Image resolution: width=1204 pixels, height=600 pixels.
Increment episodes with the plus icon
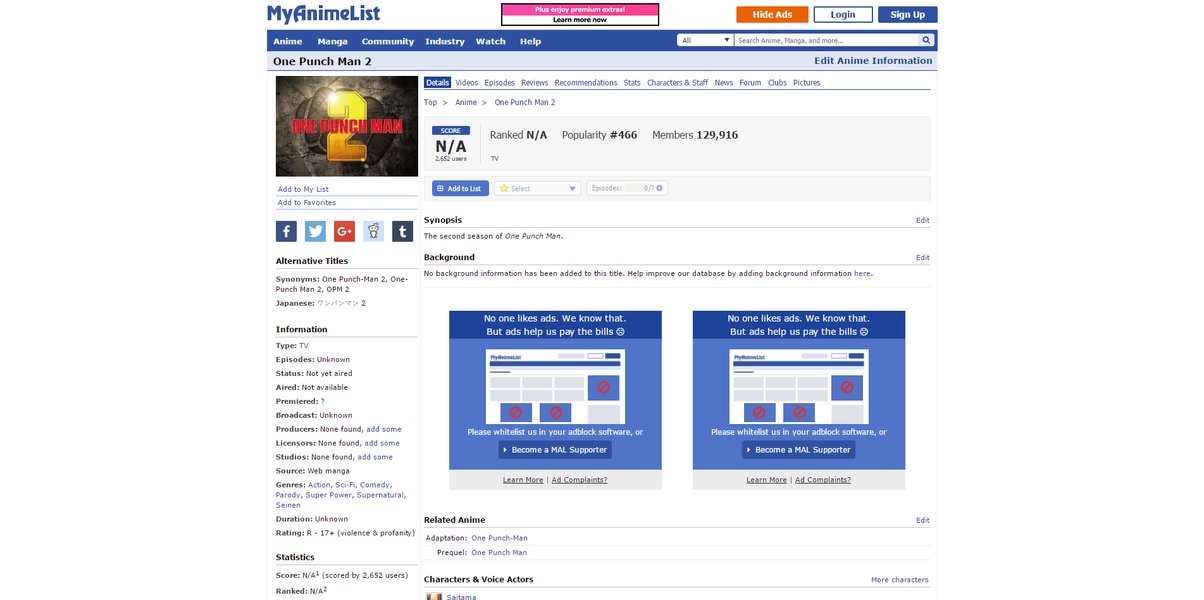click(x=660, y=188)
